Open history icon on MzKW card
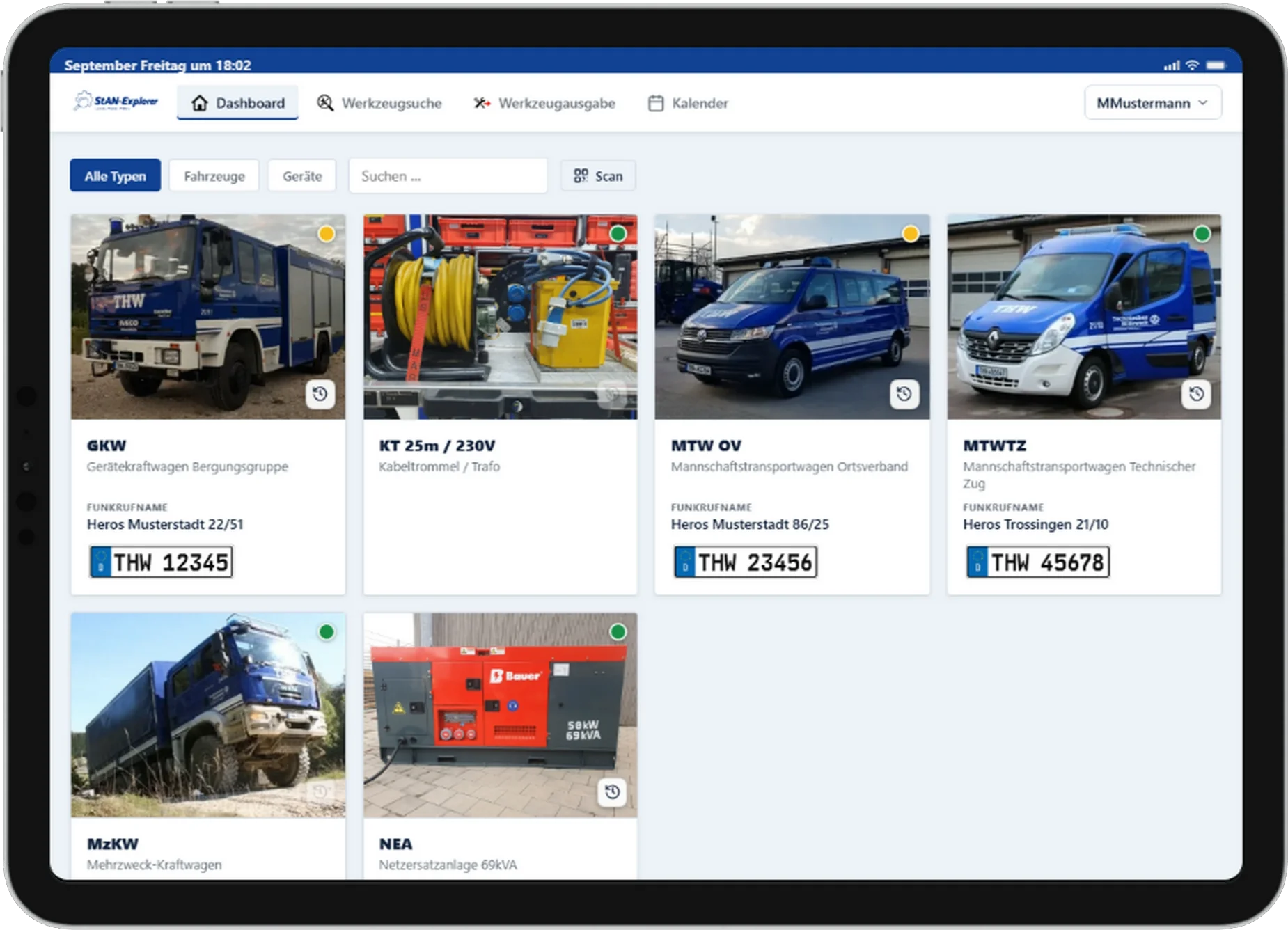1288x930 pixels. coord(320,792)
